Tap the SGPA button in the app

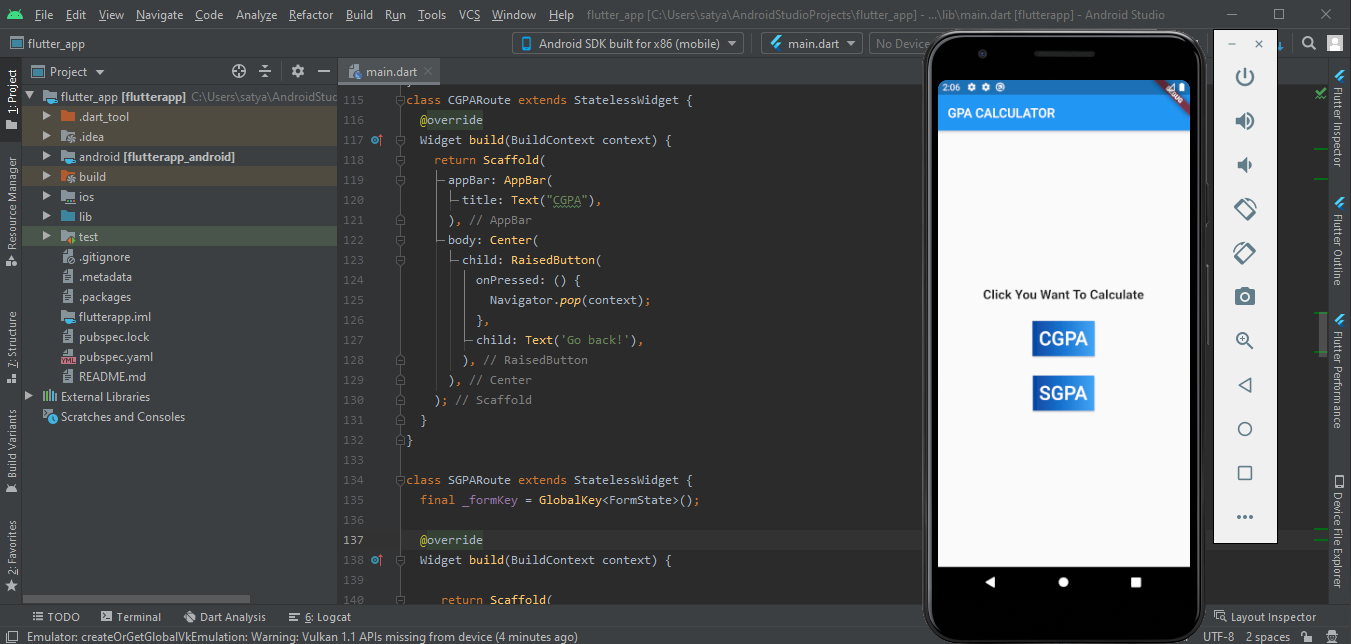pyautogui.click(x=1063, y=393)
